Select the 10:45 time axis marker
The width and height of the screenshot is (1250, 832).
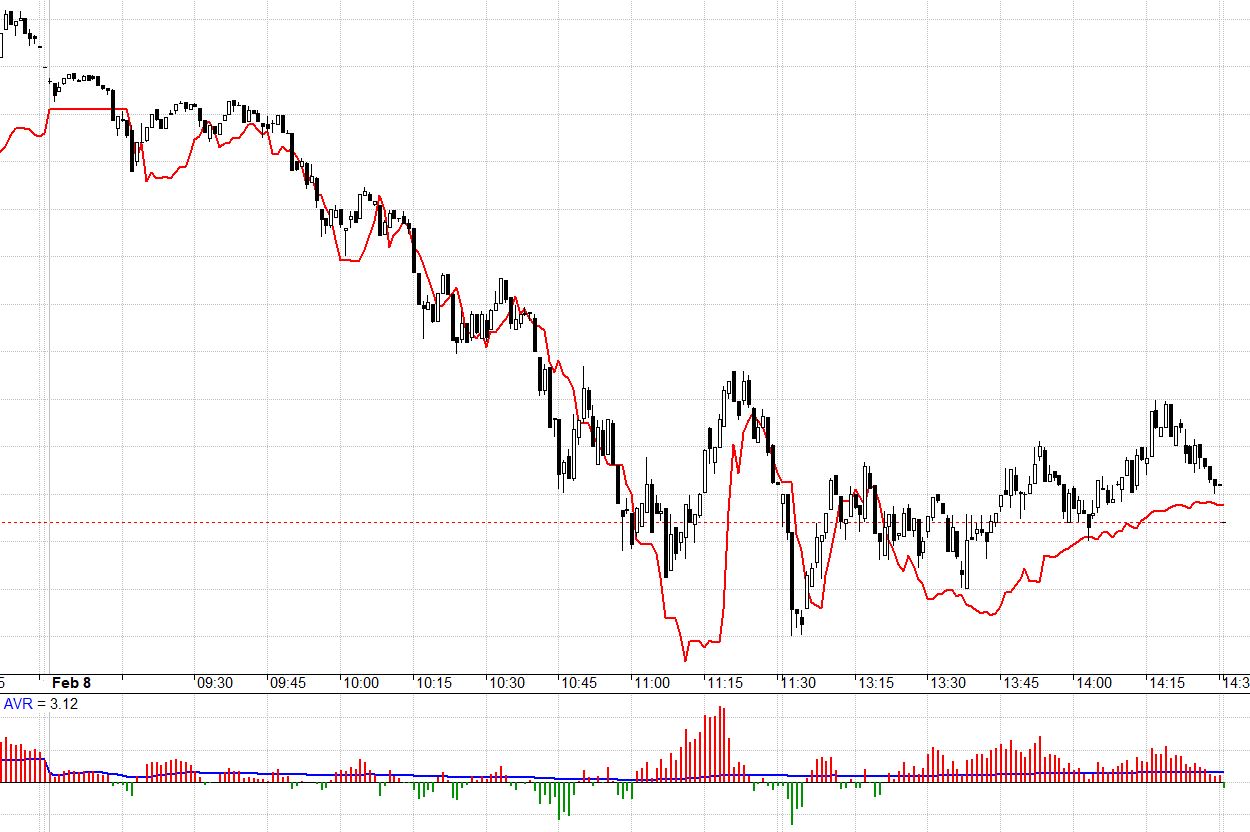pyautogui.click(x=579, y=683)
